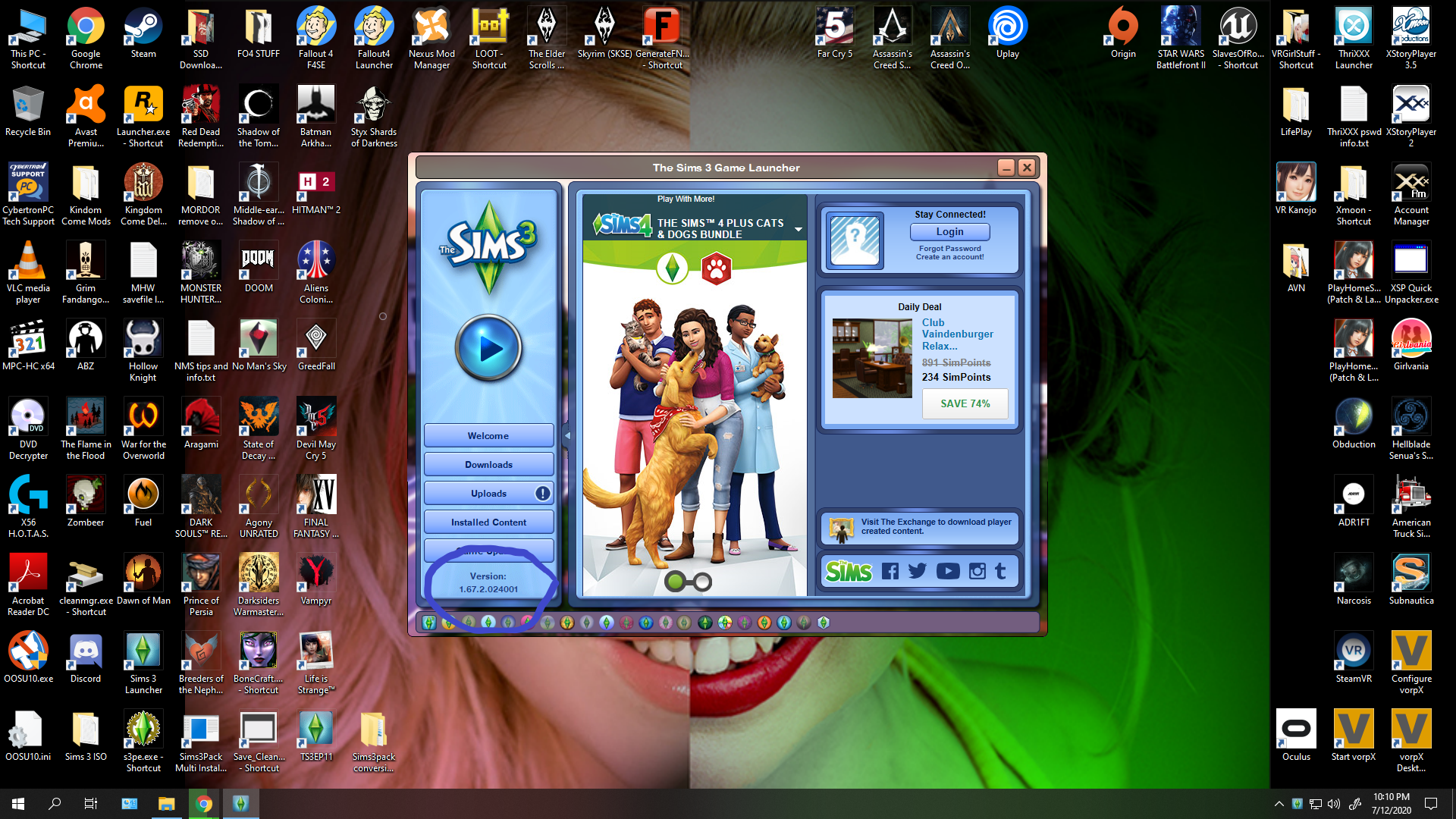Click the first expansion pack icon in bottom strip

pyautogui.click(x=429, y=623)
